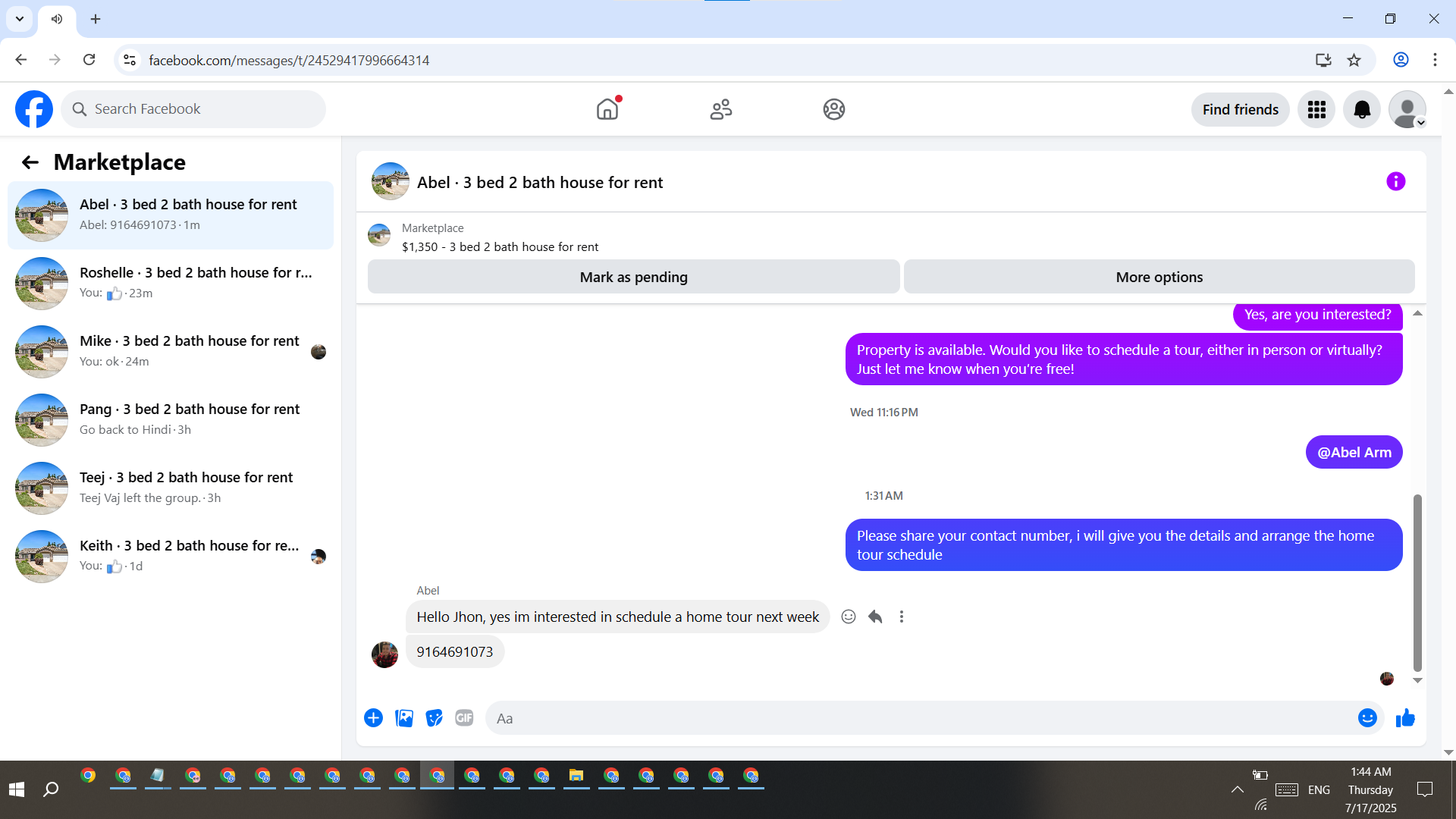1456x819 pixels.
Task: Open the account profile menu
Action: (1407, 110)
